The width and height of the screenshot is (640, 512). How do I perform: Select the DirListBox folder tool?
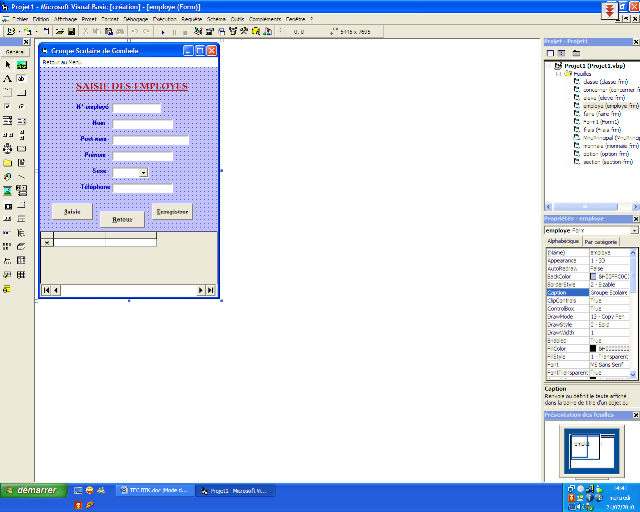point(8,162)
